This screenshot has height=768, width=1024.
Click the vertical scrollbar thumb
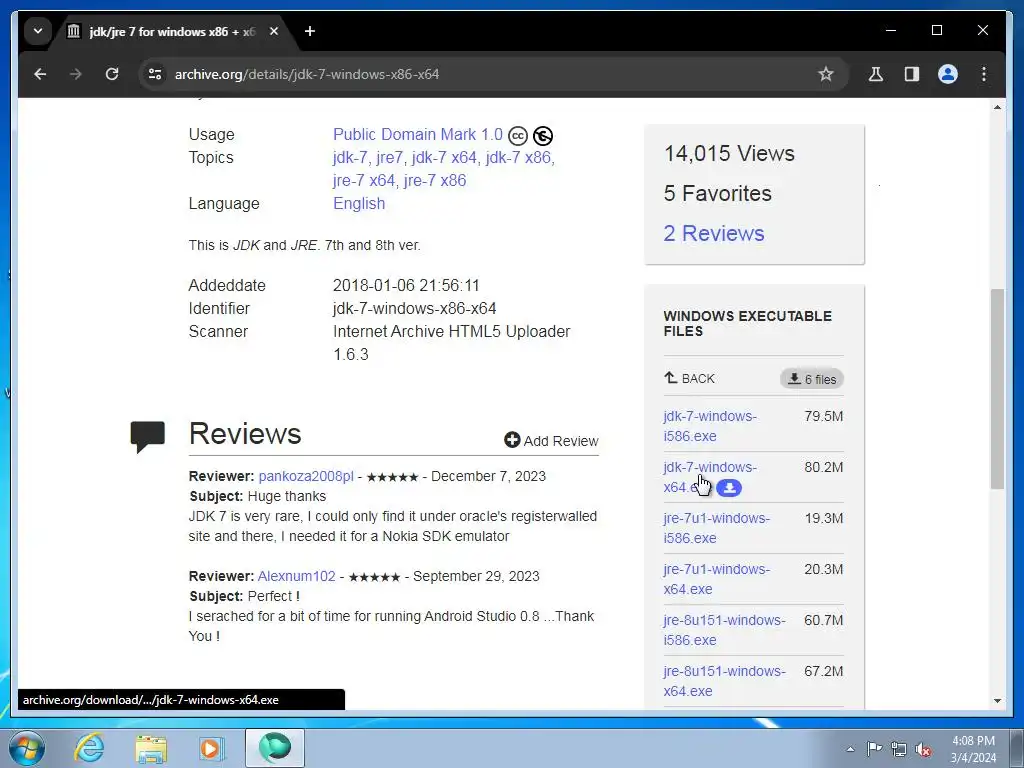[997, 389]
